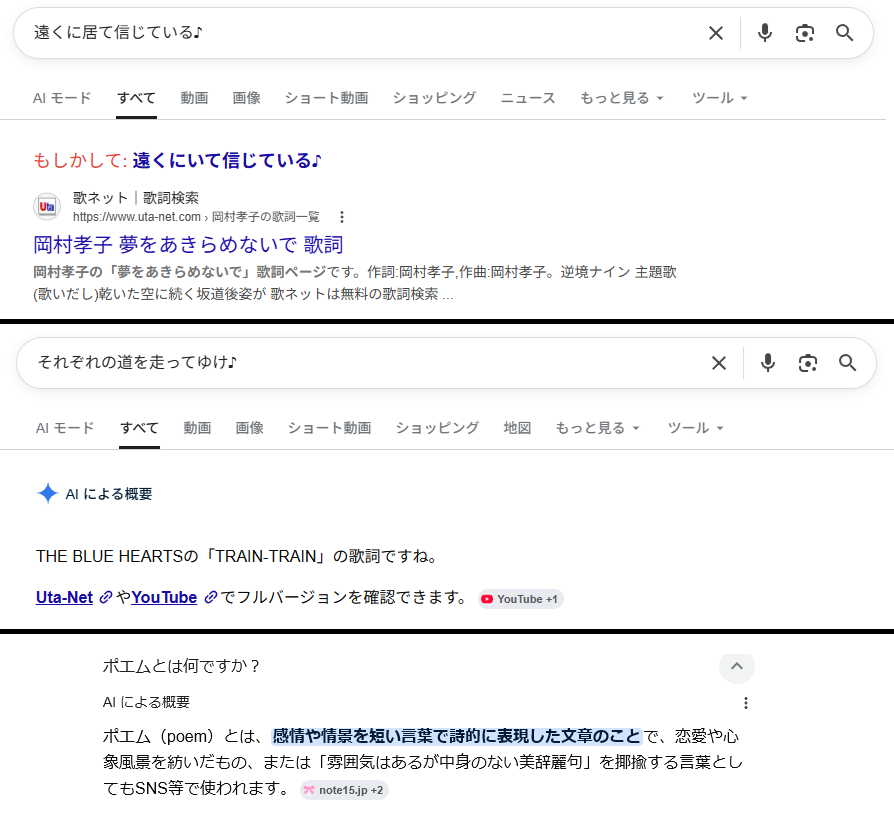This screenshot has height=820, width=894.
Task: Clear the second search box with the X icon
Action: pos(719,363)
